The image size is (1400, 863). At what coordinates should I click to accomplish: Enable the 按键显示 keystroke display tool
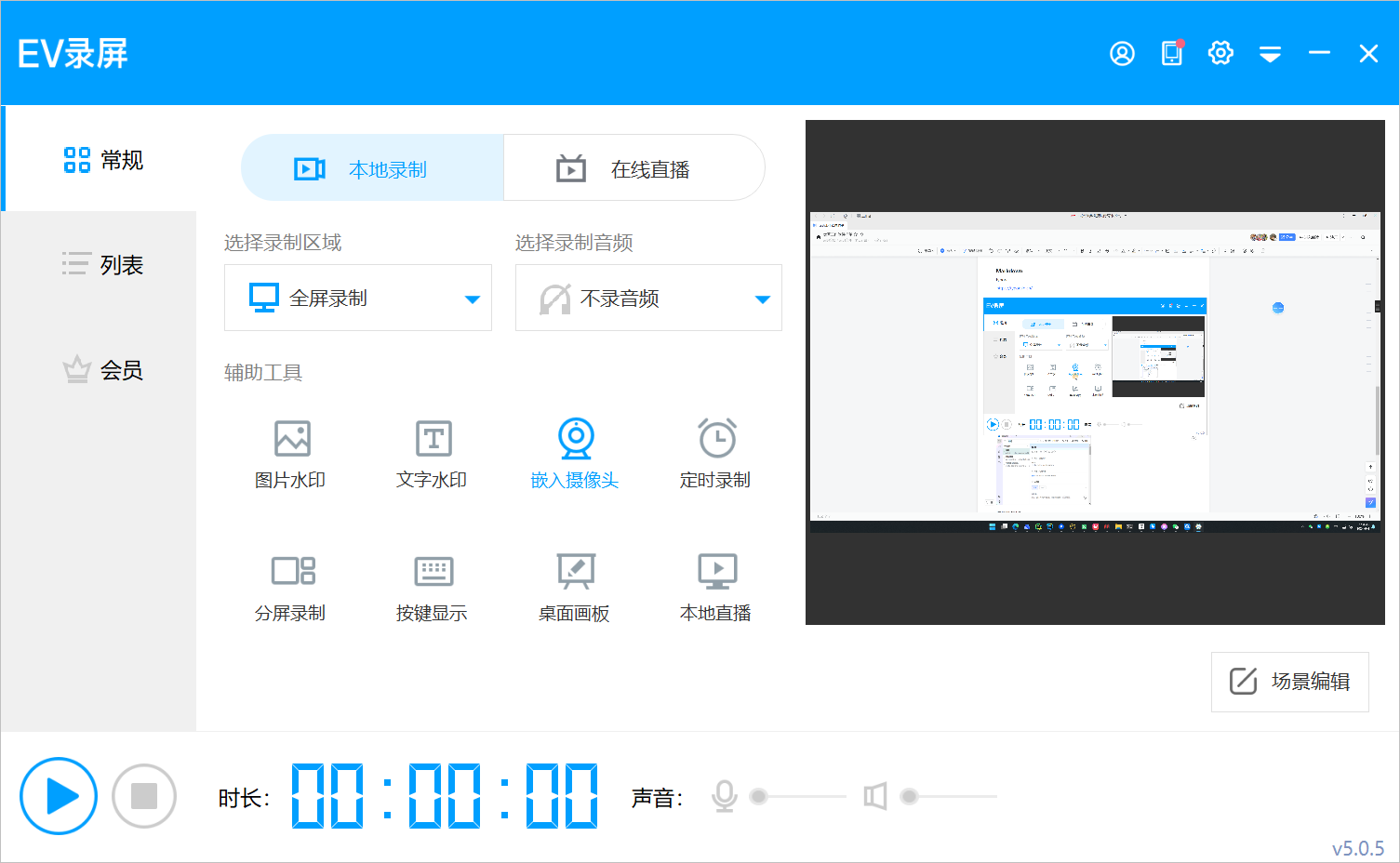tap(433, 587)
